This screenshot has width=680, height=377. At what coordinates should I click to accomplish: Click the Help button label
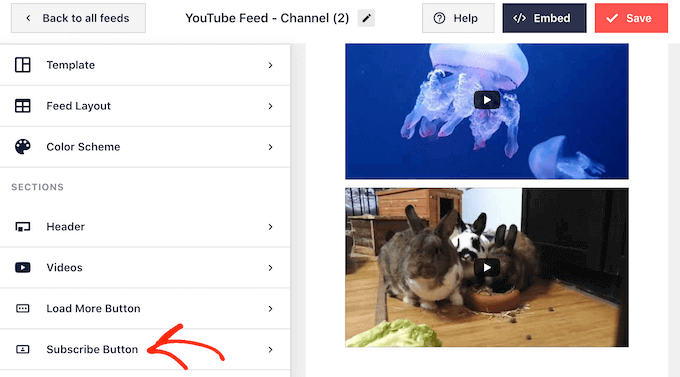point(465,18)
